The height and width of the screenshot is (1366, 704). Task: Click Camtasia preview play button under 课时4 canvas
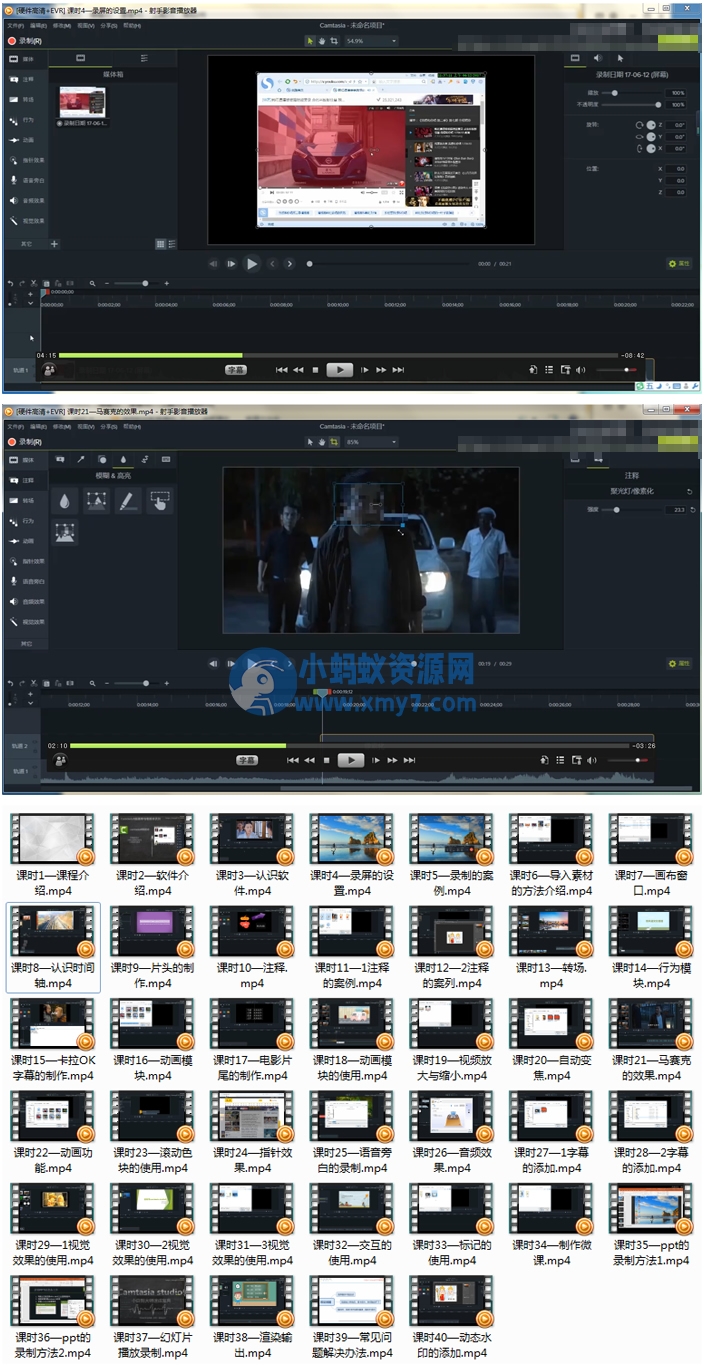252,264
